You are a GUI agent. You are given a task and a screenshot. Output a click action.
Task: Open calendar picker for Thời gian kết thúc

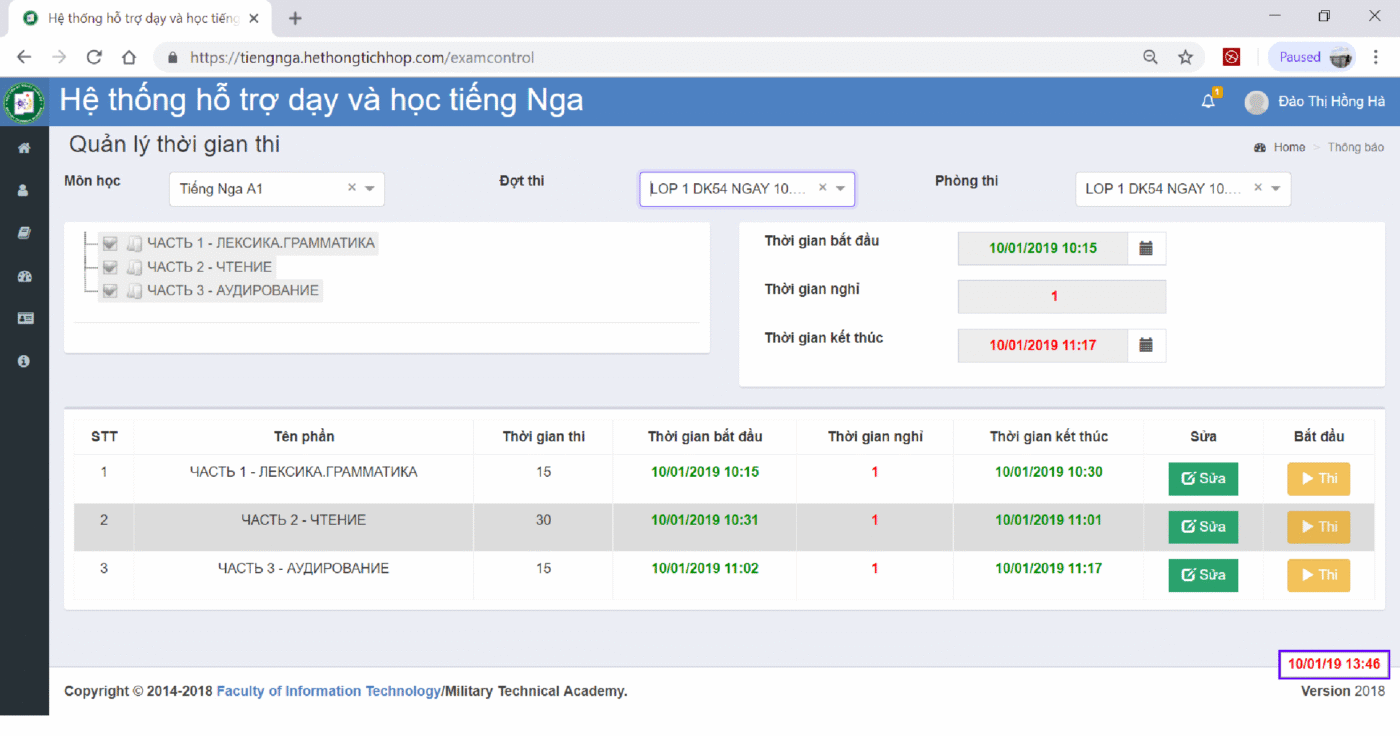pyautogui.click(x=1146, y=345)
